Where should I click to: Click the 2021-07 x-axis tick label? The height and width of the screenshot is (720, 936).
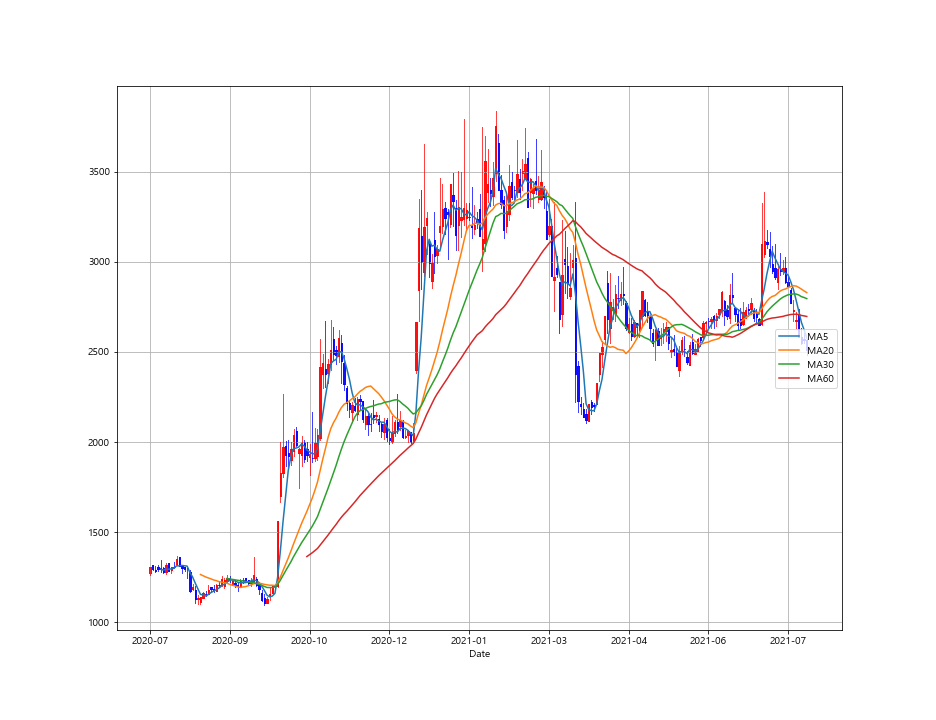pyautogui.click(x=789, y=641)
